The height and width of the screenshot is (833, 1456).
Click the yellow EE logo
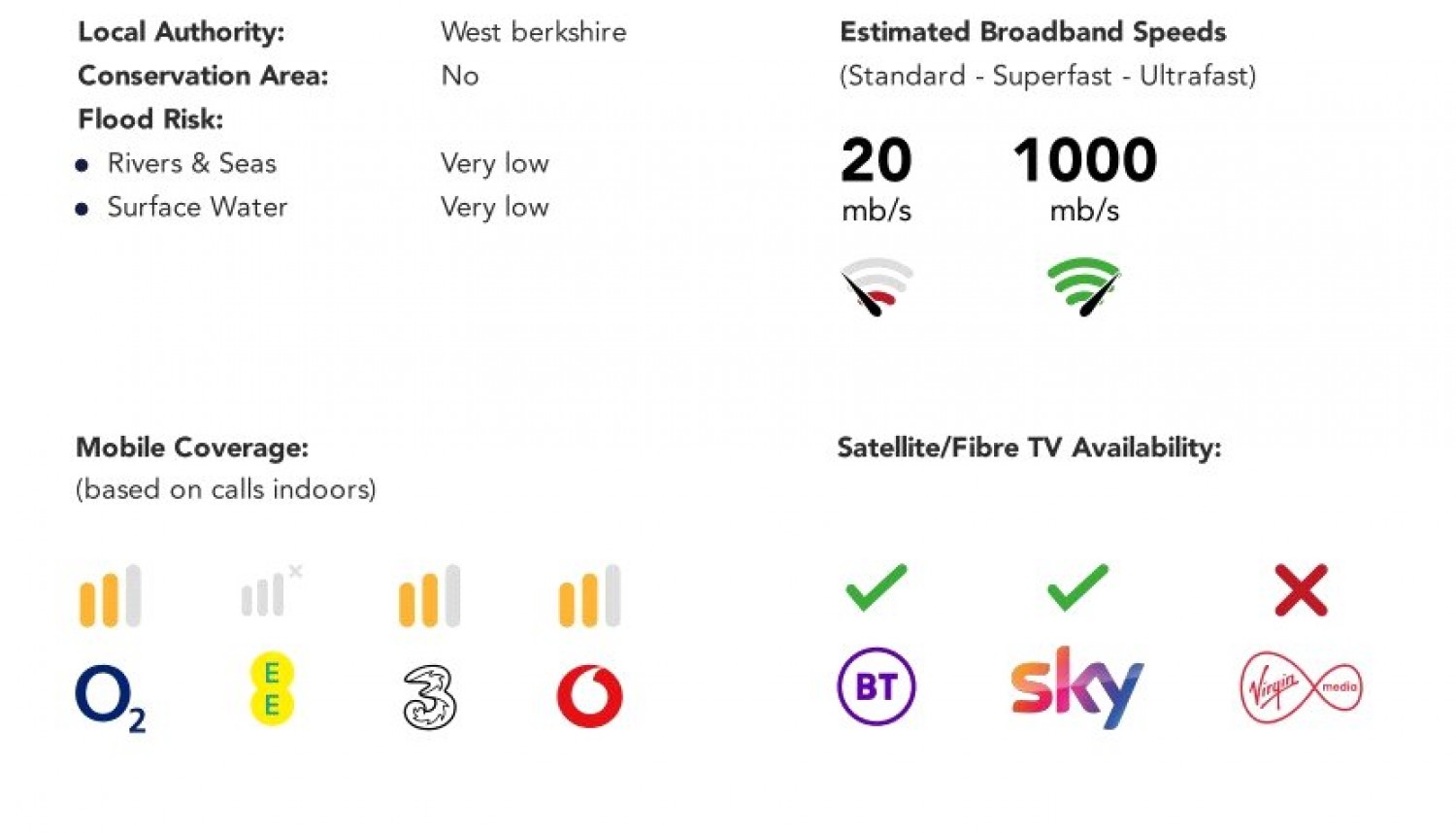coord(272,688)
